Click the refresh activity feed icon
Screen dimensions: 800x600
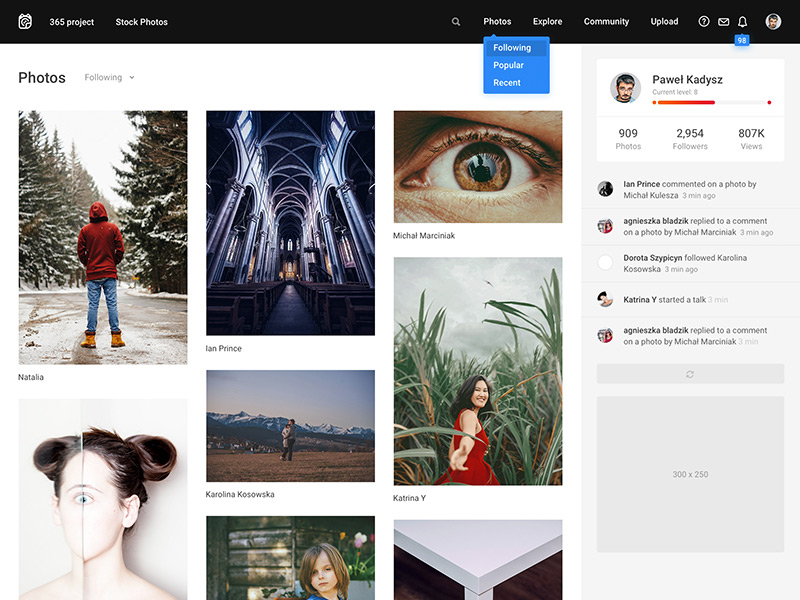tap(690, 374)
